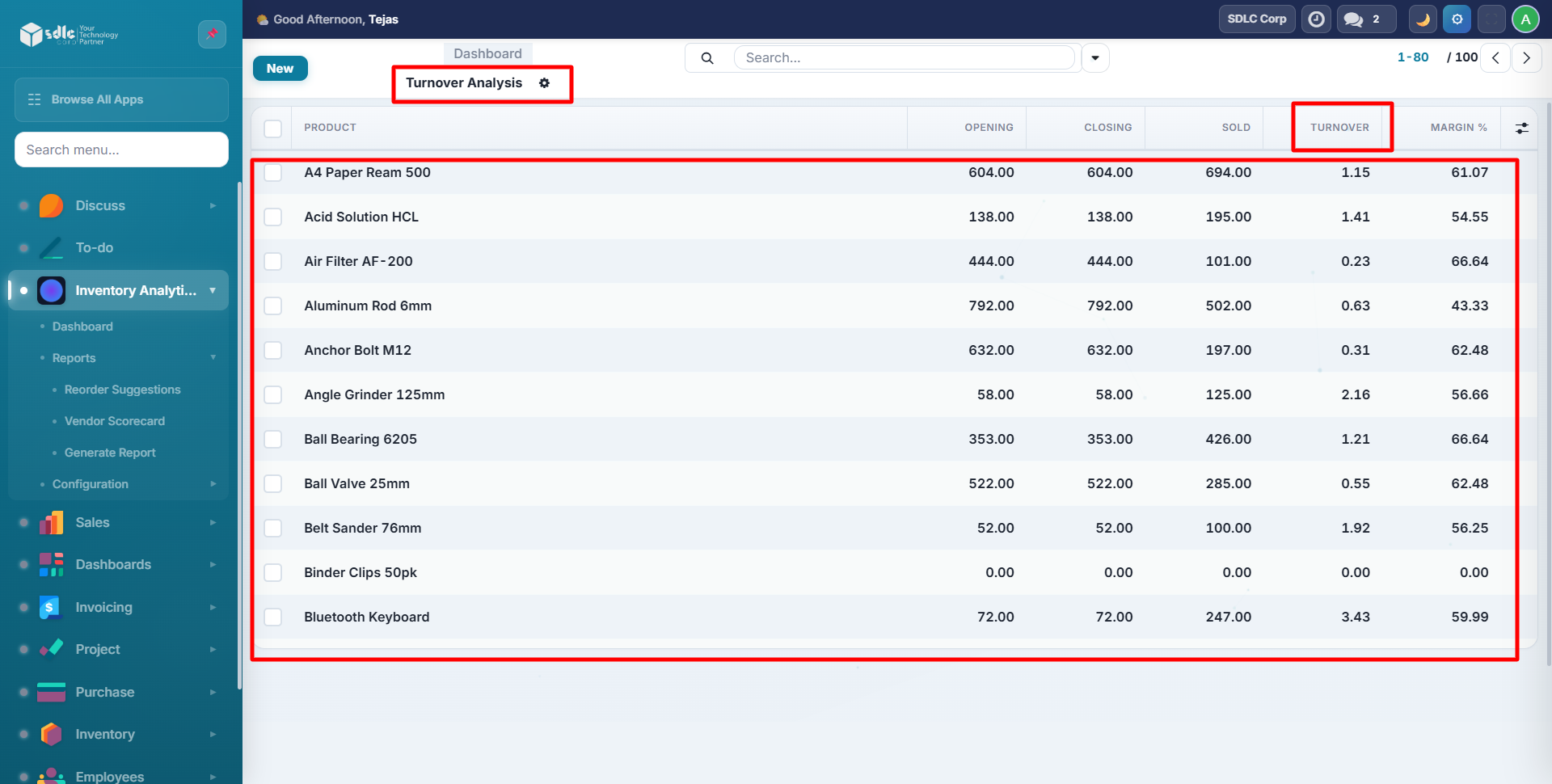
Task: Open Reorder Suggestions report
Action: [x=123, y=390]
